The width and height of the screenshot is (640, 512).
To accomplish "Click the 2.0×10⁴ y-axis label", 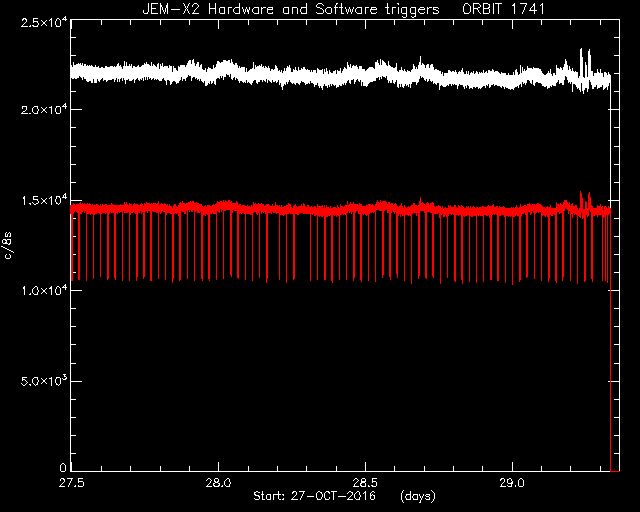I will 44,109.
